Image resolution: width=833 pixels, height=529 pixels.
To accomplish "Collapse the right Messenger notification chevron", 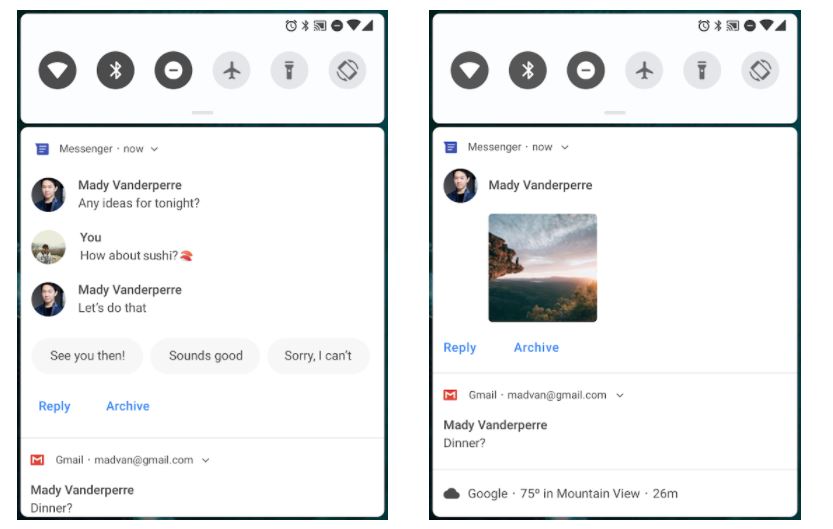I will pyautogui.click(x=565, y=147).
